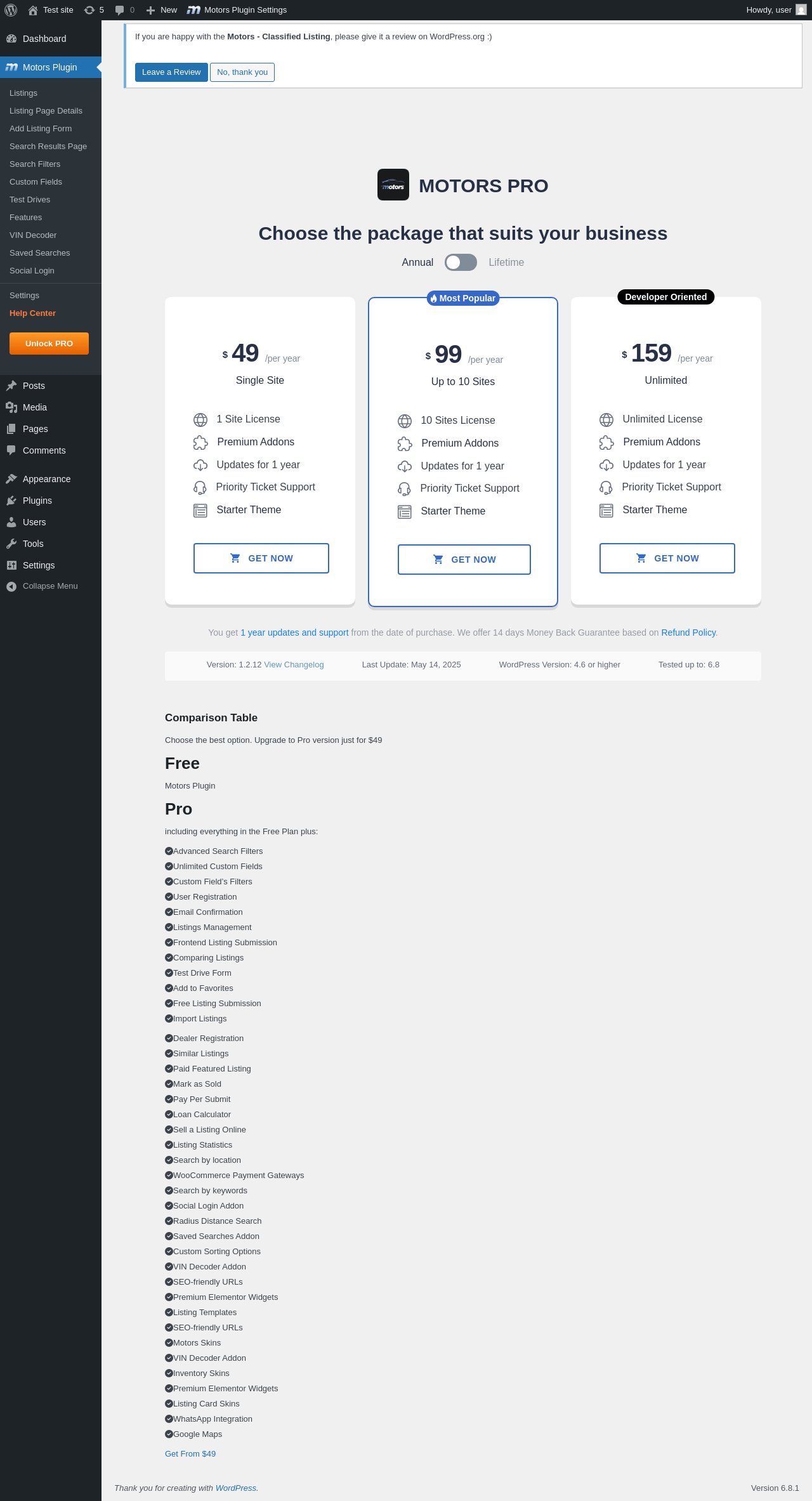Viewport: 812px width, 1501px height.
Task: Open Test site home icon
Action: click(x=33, y=10)
